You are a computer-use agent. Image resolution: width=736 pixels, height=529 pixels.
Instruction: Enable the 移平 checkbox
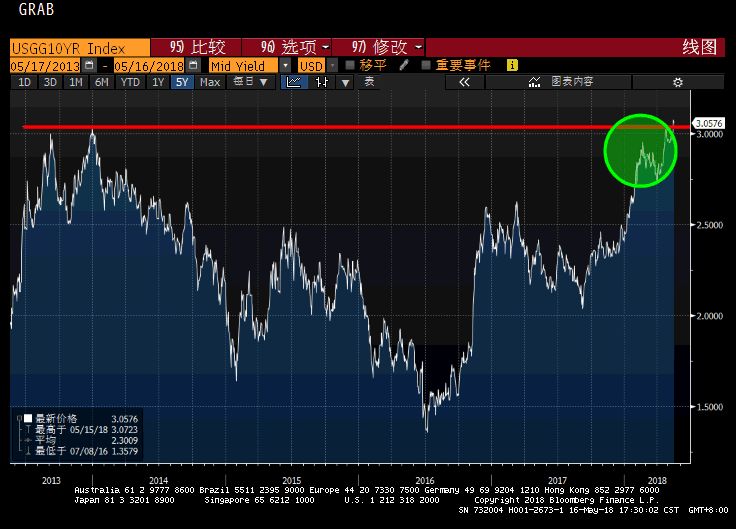pyautogui.click(x=350, y=65)
